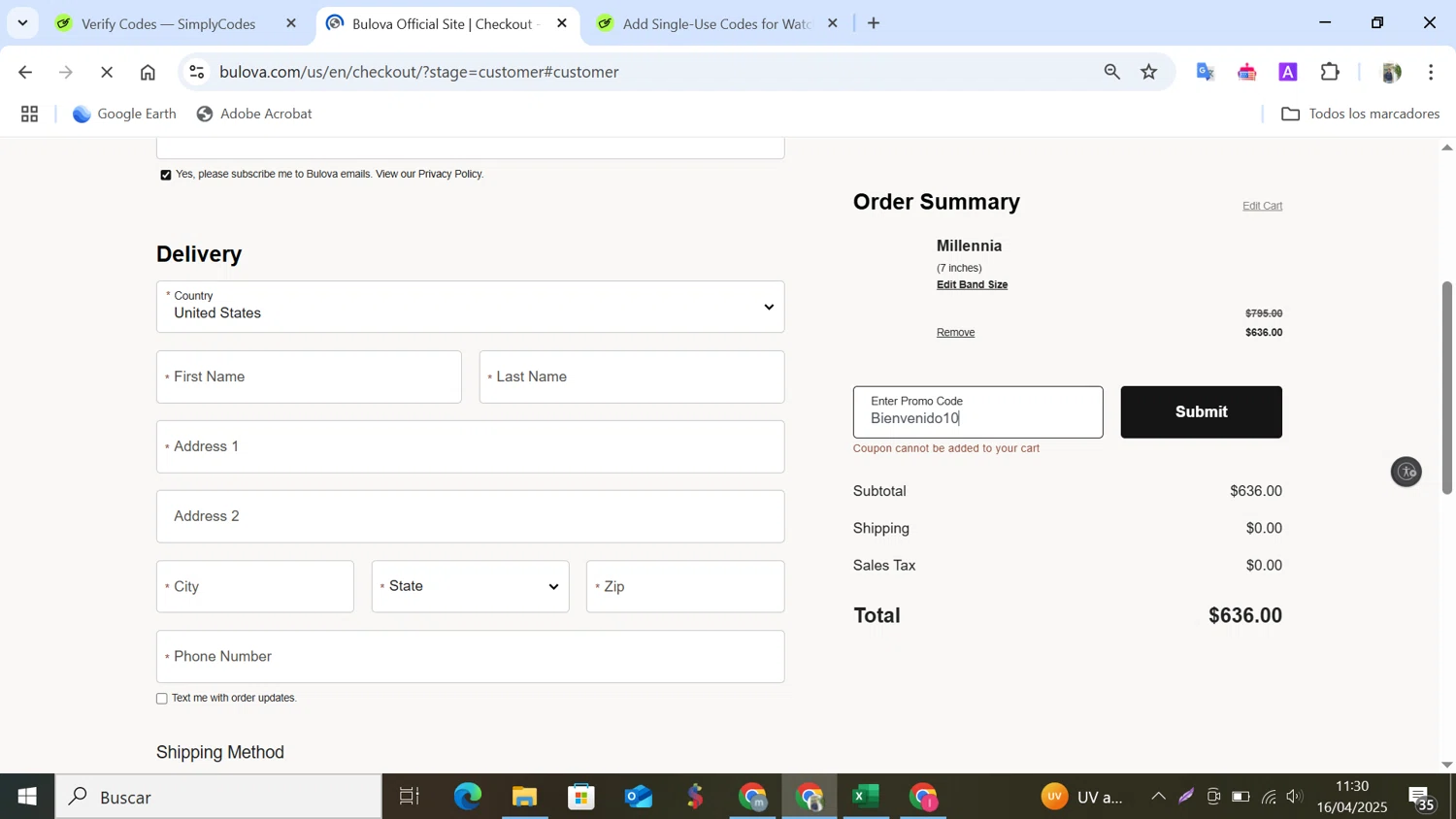Open the UV weather widget in taskbar

1081,798
